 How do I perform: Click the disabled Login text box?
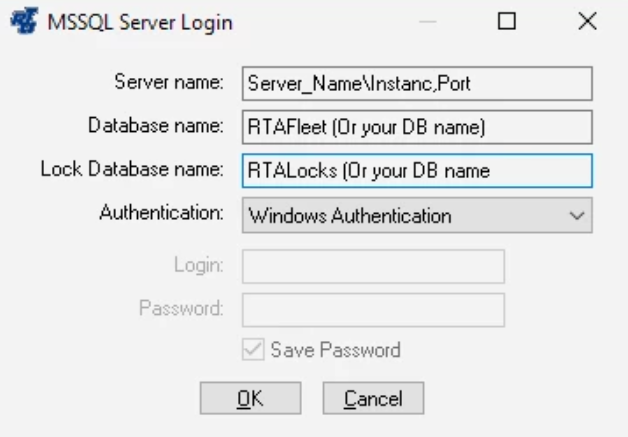[373, 266]
